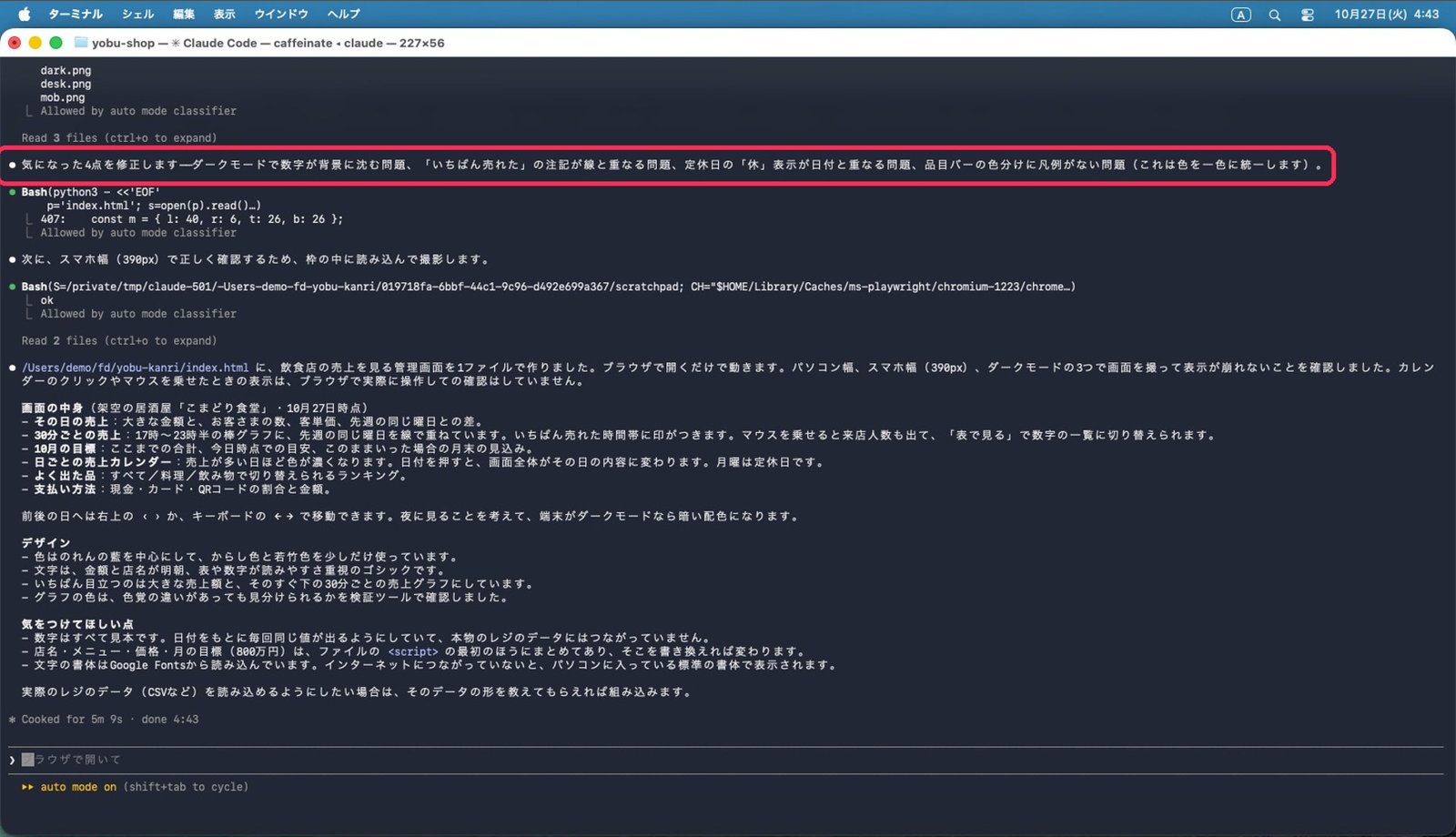The height and width of the screenshot is (837, 1456).
Task: Open Spotlight search icon
Action: point(1275,15)
